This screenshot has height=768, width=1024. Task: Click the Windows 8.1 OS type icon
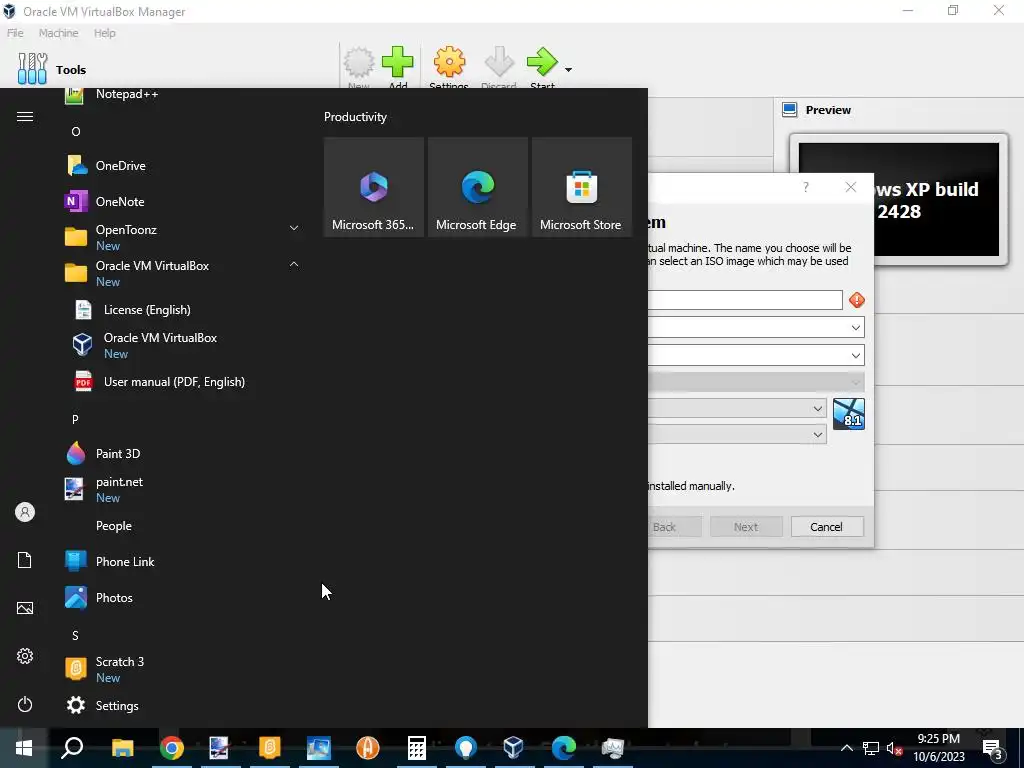tap(849, 414)
